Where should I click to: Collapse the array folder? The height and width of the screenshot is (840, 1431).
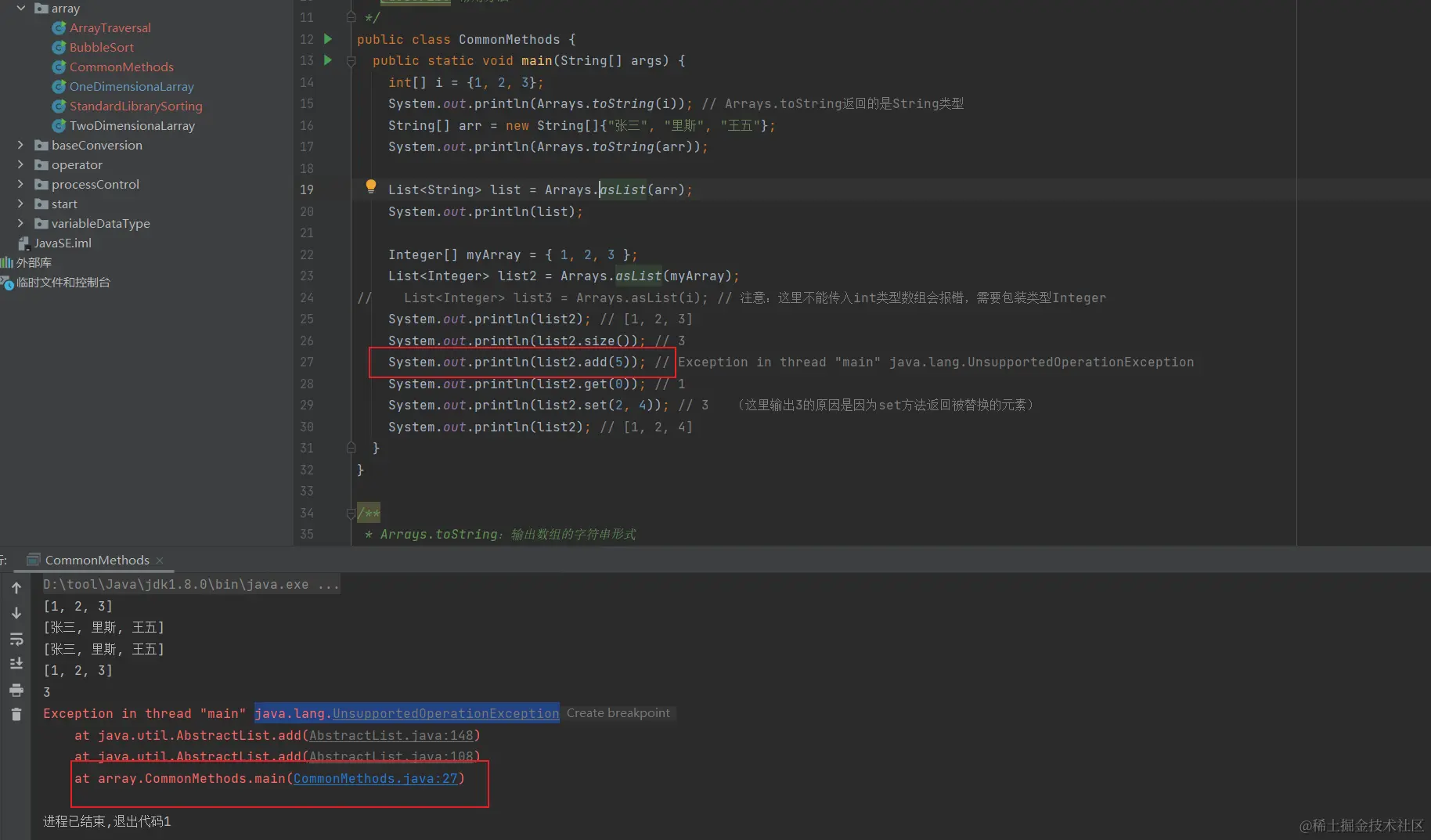(21, 9)
